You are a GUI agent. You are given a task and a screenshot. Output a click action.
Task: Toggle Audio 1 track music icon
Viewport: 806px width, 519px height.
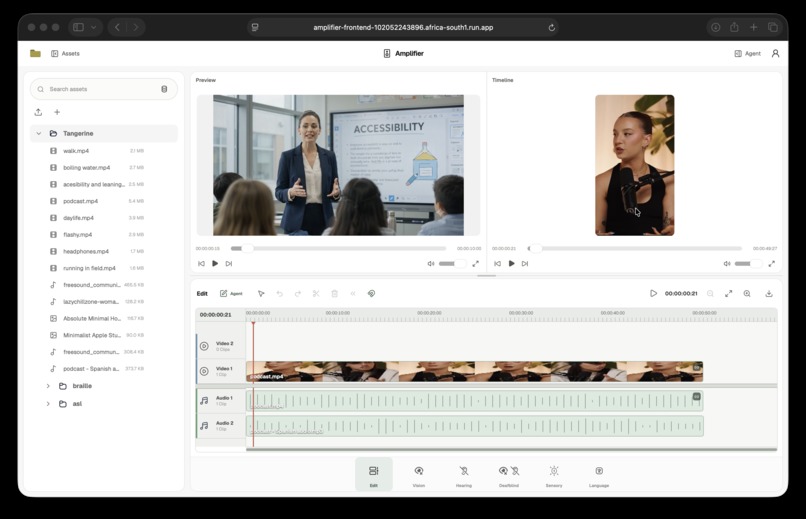coord(204,400)
